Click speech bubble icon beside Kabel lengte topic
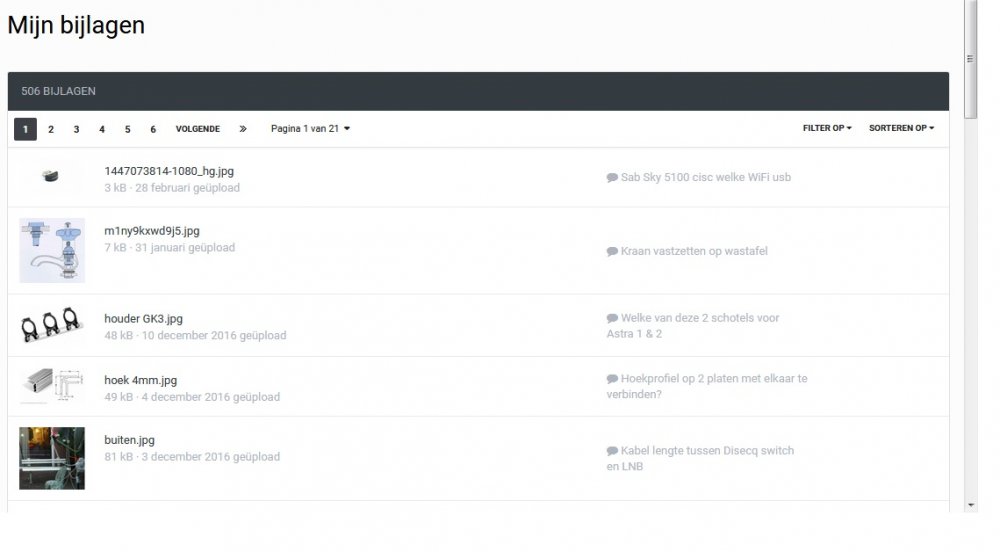 pos(612,451)
